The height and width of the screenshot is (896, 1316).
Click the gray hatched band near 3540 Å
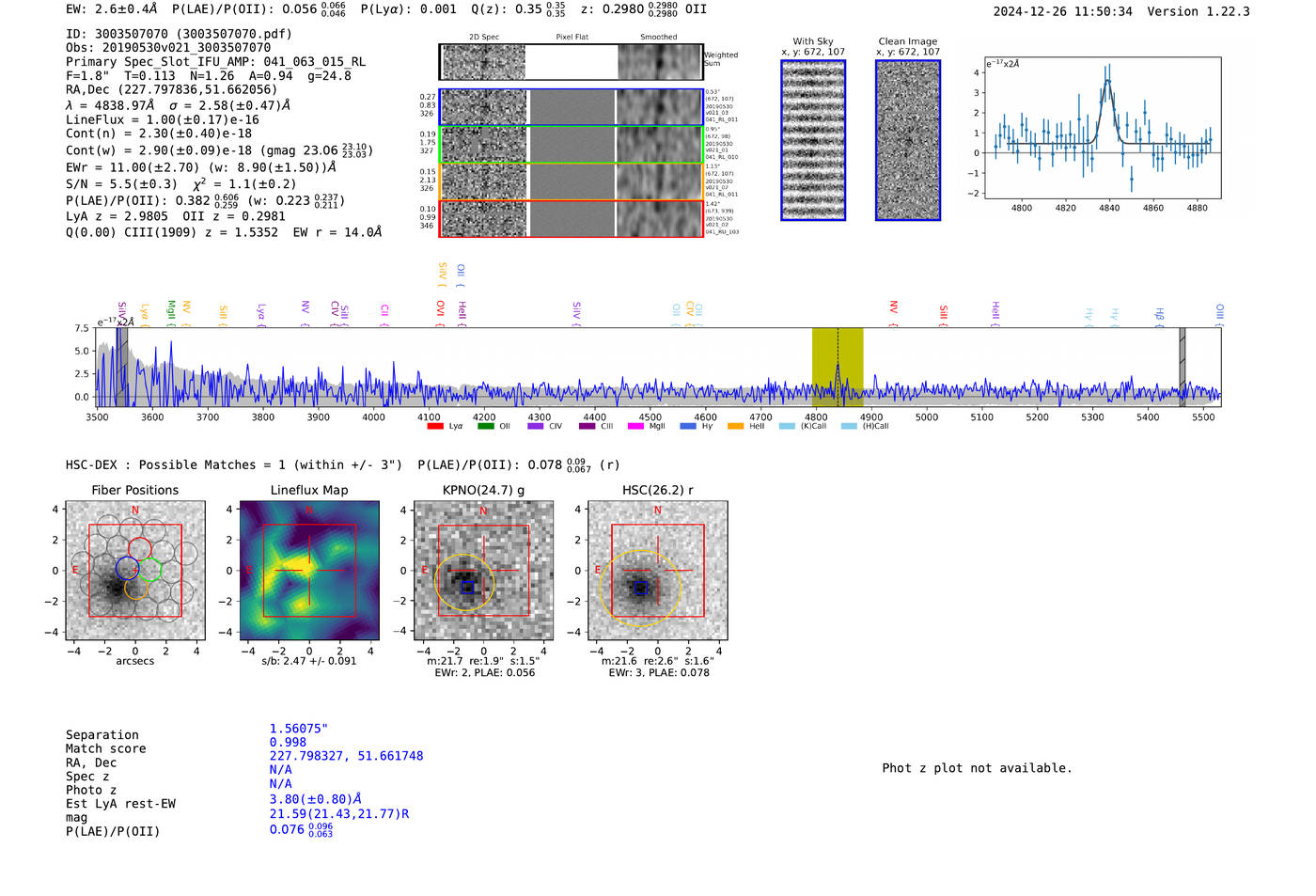[x=122, y=367]
